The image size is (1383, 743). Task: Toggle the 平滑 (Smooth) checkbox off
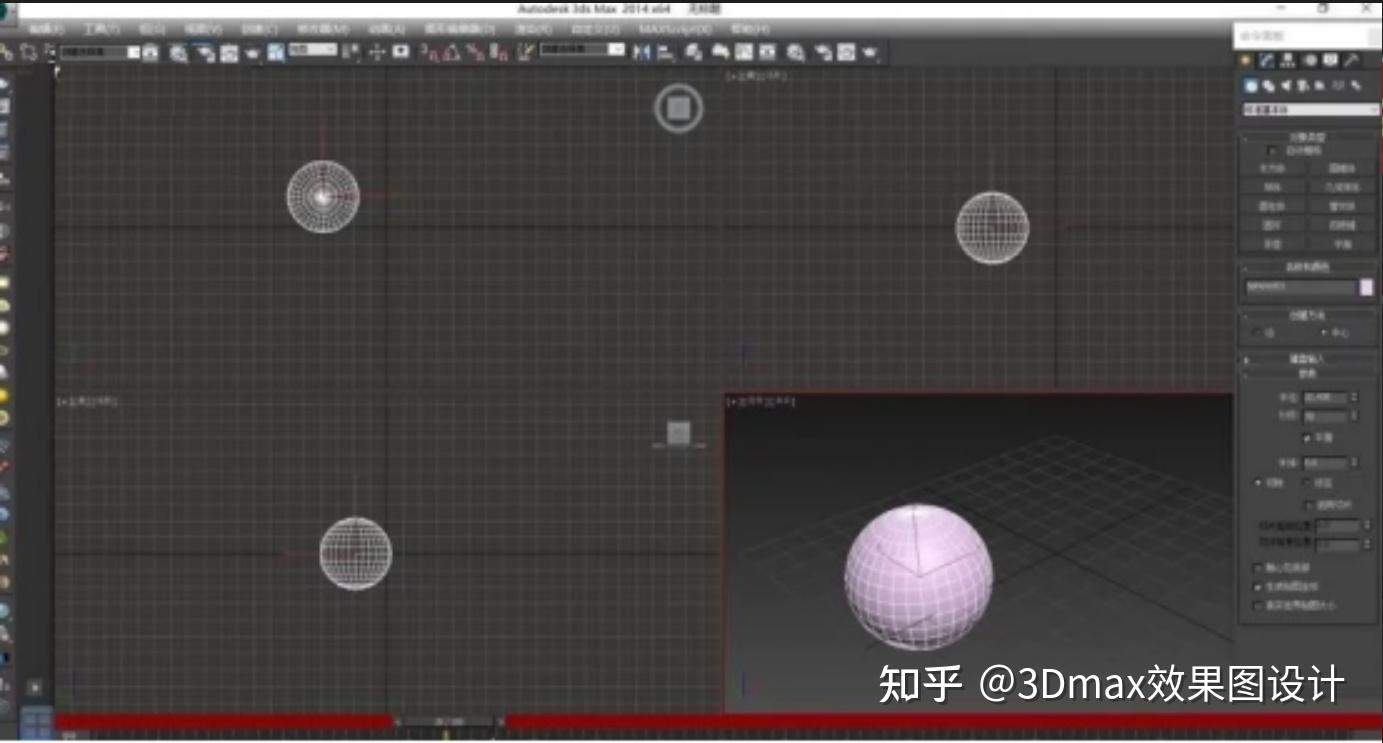pyautogui.click(x=1307, y=436)
